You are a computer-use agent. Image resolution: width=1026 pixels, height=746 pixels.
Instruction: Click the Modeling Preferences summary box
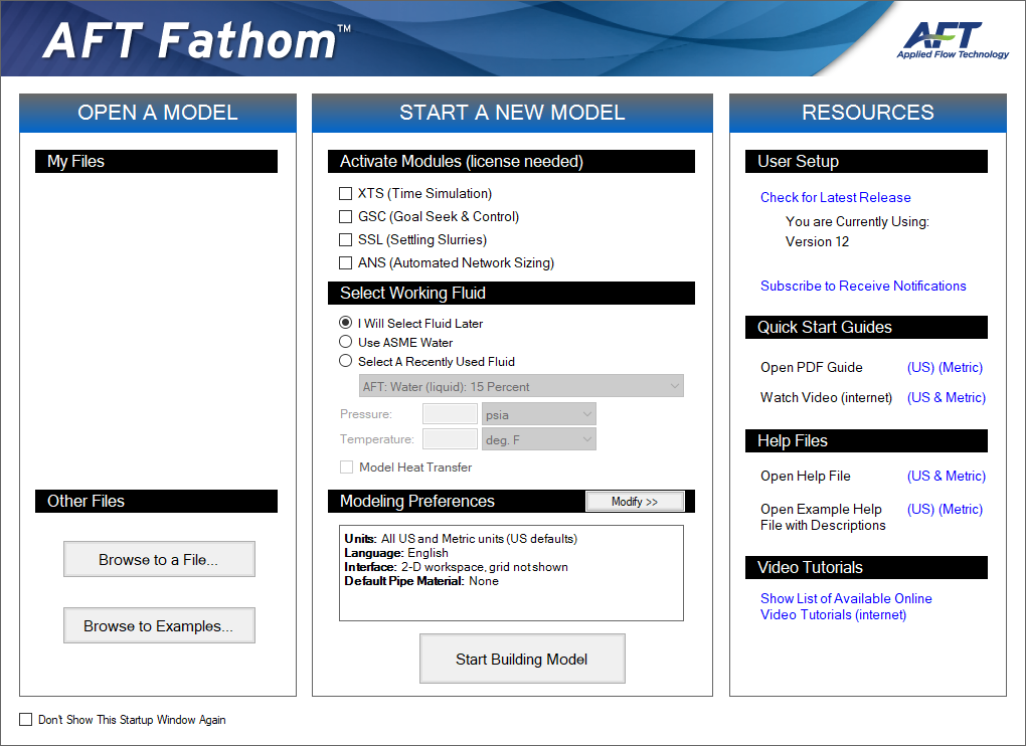pyautogui.click(x=511, y=573)
